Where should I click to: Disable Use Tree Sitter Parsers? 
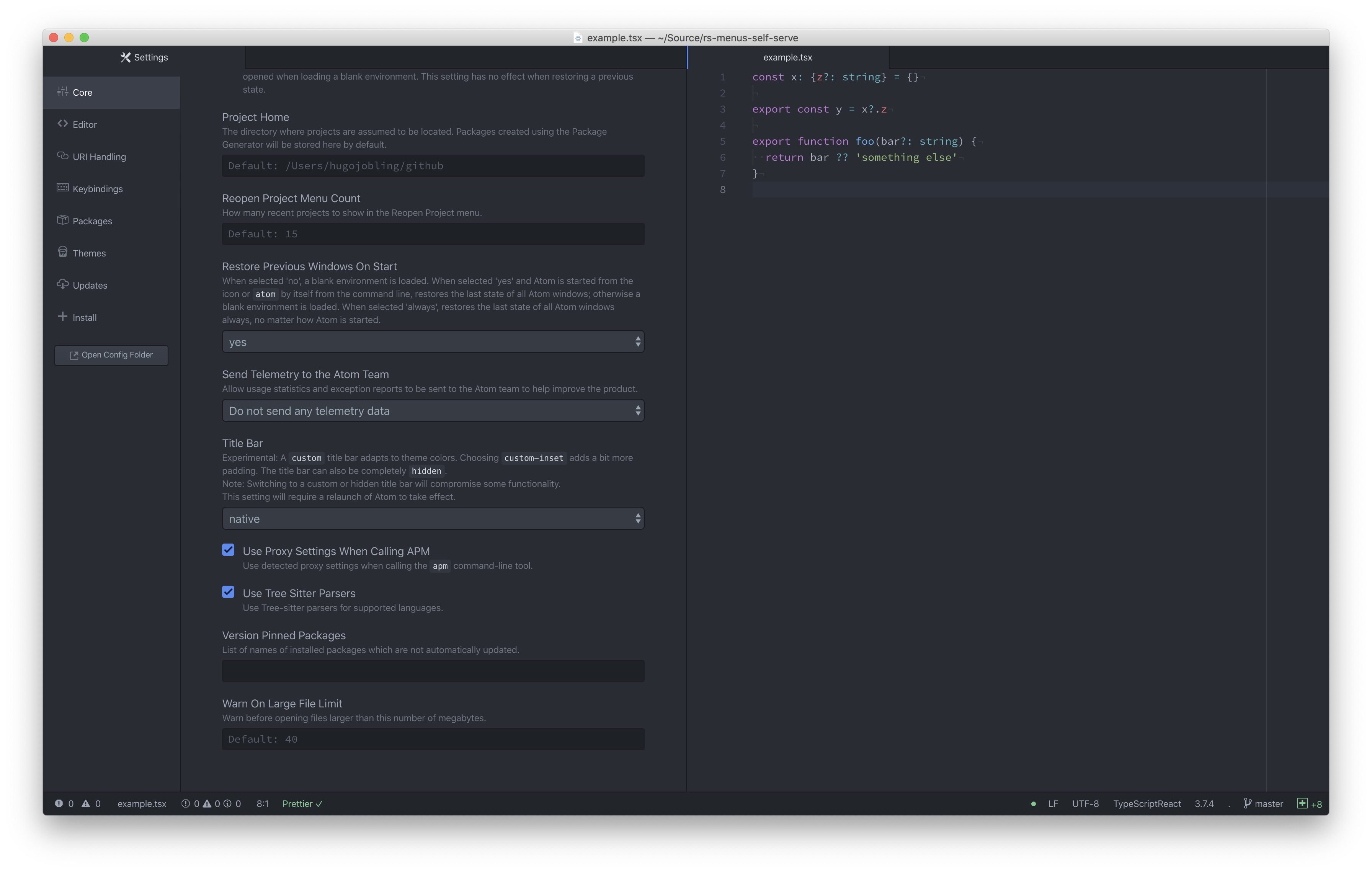[x=228, y=592]
